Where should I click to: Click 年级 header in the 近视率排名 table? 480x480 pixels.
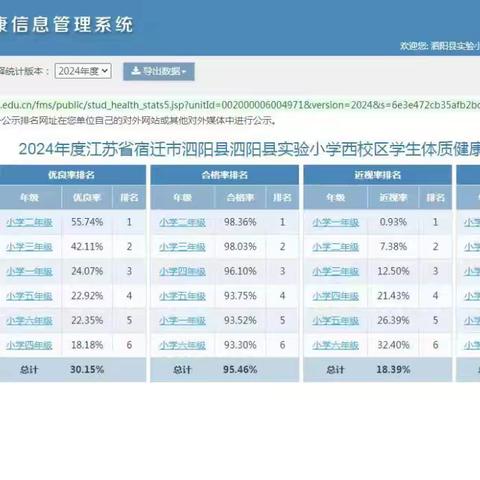point(336,198)
